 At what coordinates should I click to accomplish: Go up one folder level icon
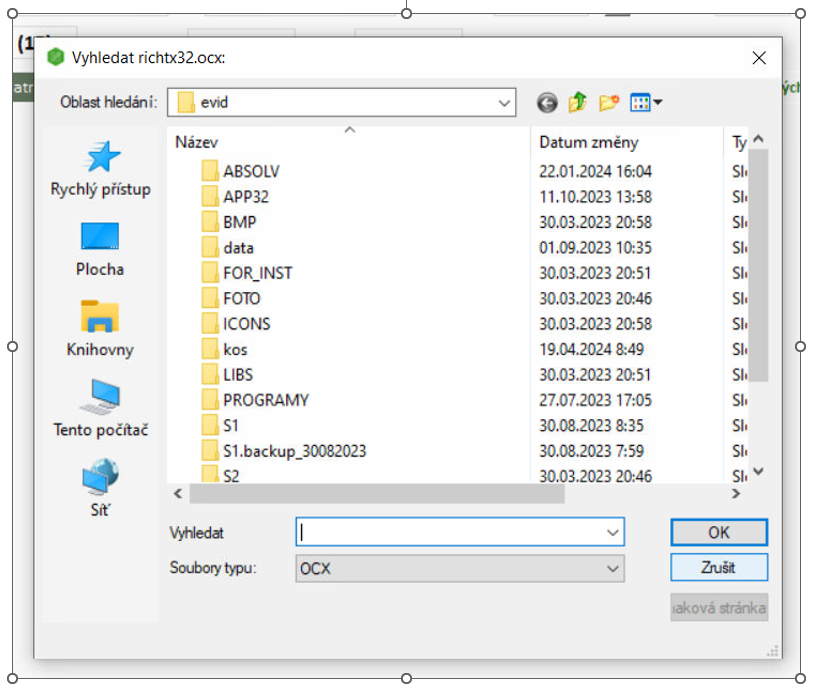point(577,102)
